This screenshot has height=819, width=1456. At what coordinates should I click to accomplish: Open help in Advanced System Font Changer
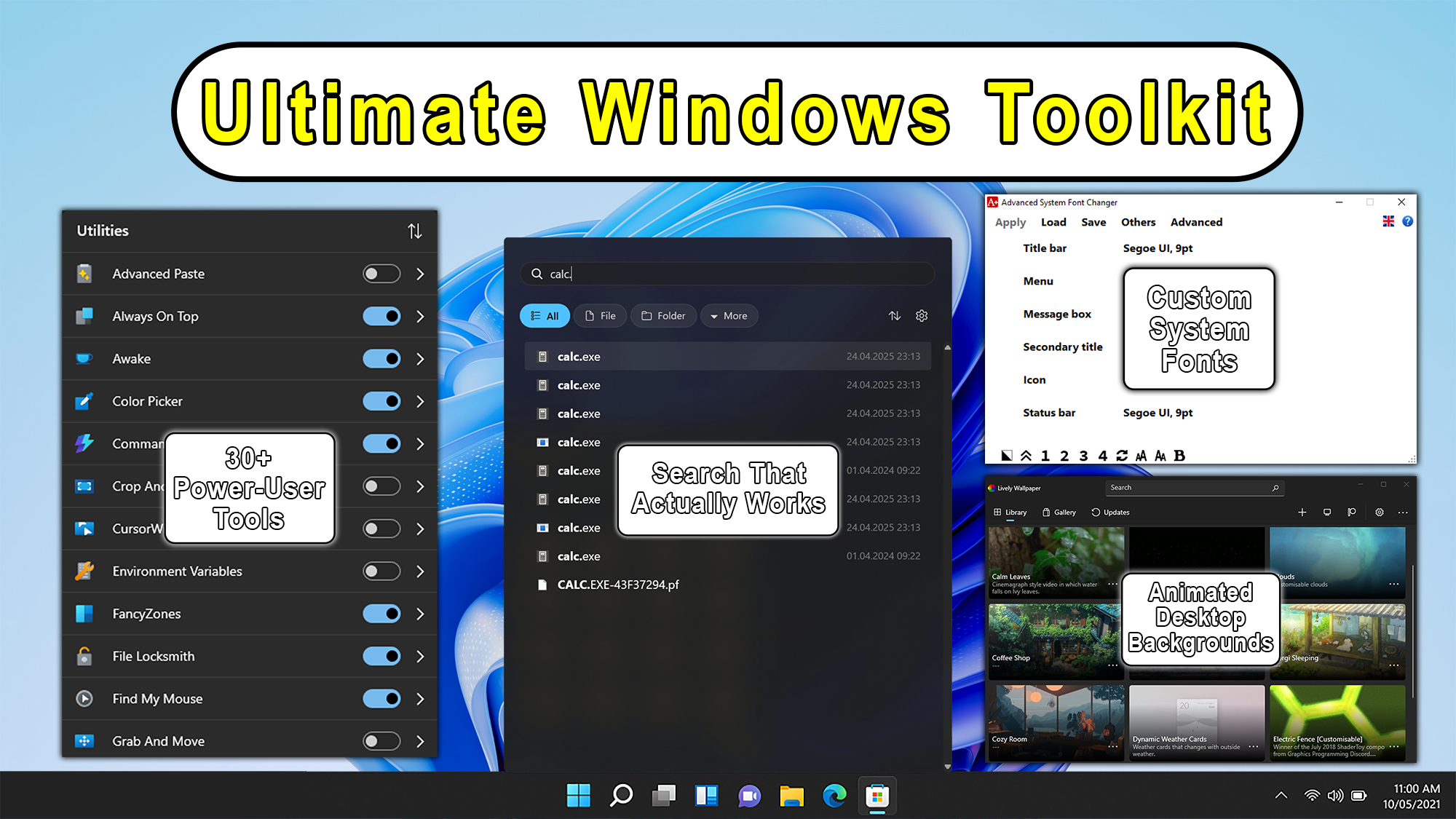click(1407, 221)
